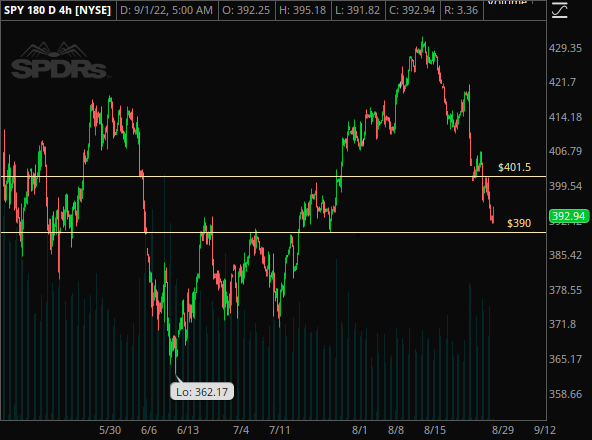Click the 8/8 date on time axis

(x=396, y=430)
